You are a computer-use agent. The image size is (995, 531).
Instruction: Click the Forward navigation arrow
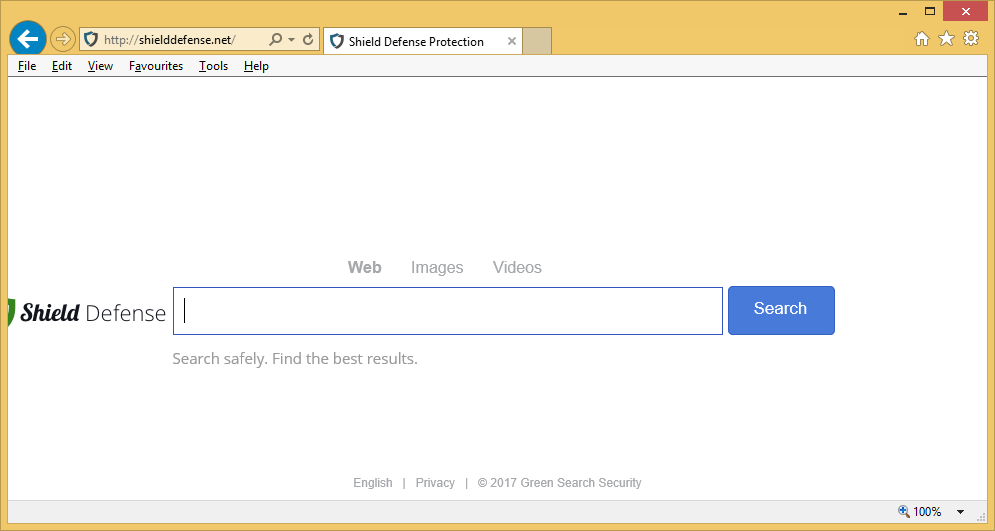click(x=62, y=40)
